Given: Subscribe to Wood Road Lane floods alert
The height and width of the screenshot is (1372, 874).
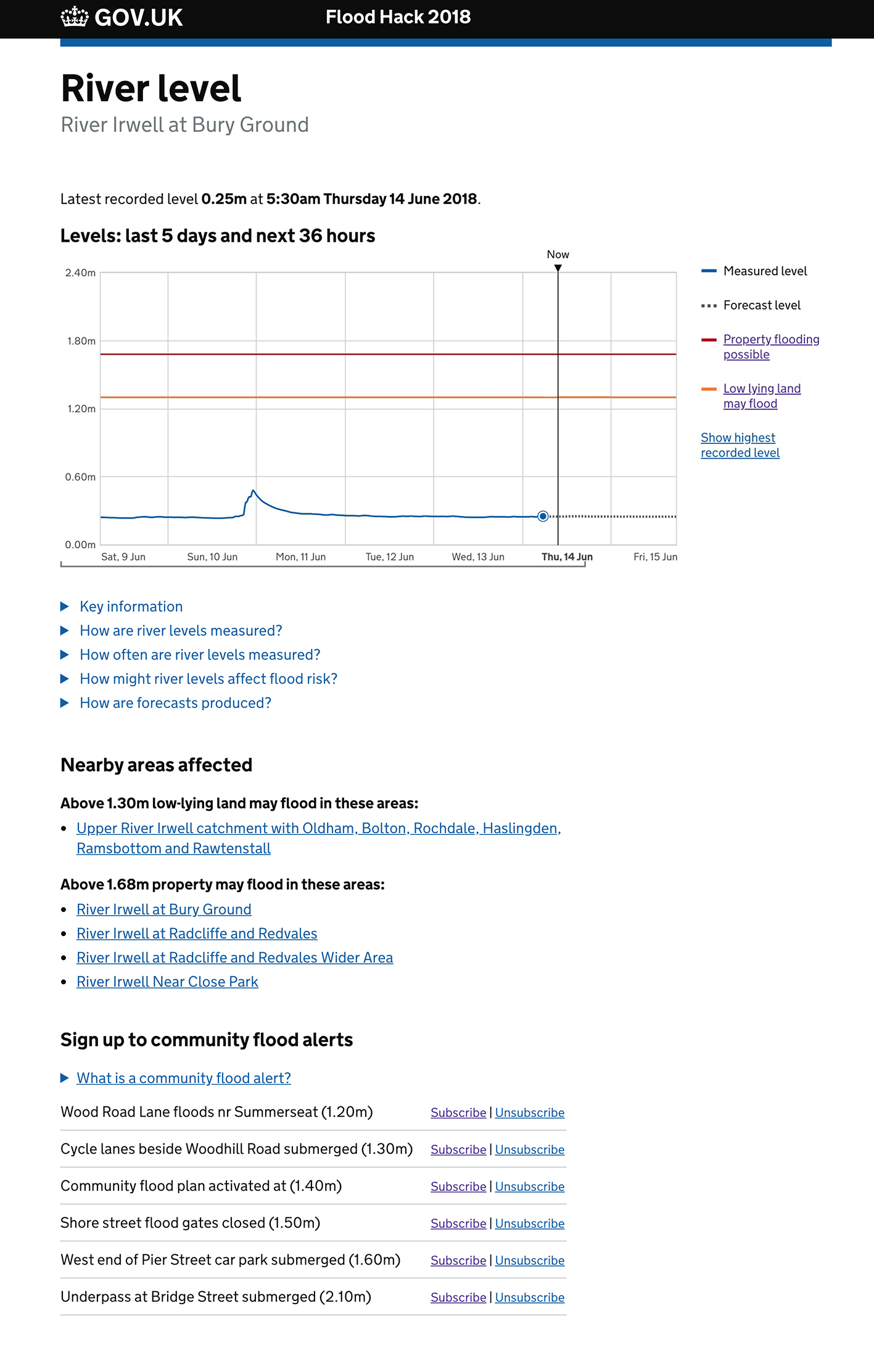Looking at the screenshot, I should pyautogui.click(x=458, y=1113).
